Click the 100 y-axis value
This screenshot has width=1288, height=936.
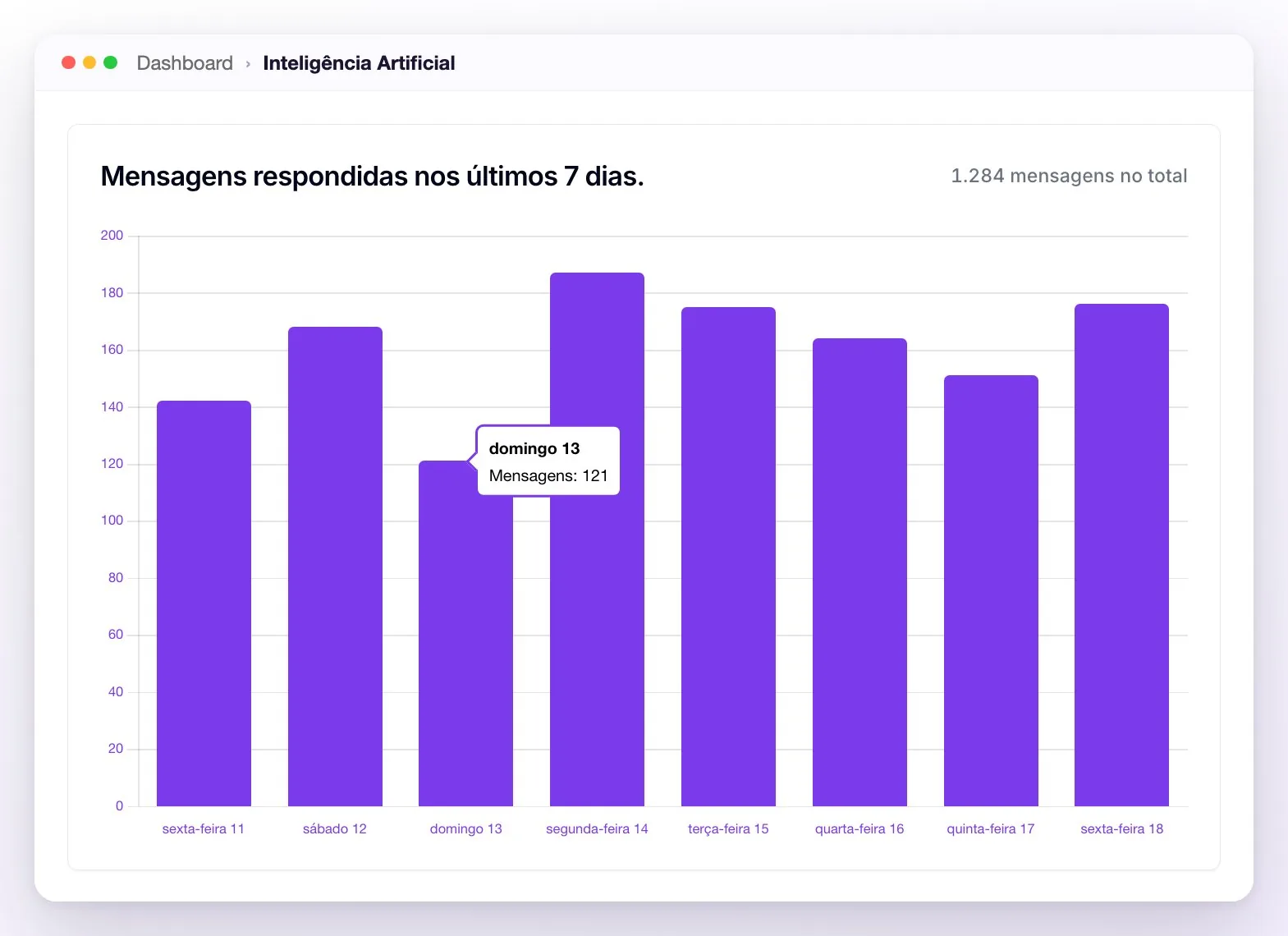pyautogui.click(x=112, y=521)
